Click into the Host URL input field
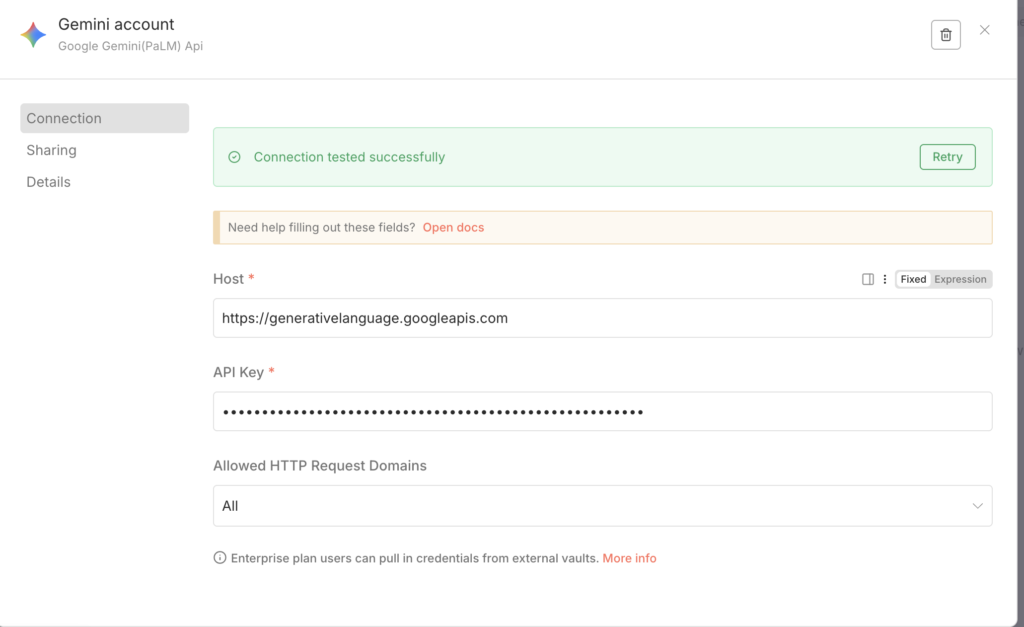Screen dimensions: 1024x627 pyautogui.click(x=602, y=318)
